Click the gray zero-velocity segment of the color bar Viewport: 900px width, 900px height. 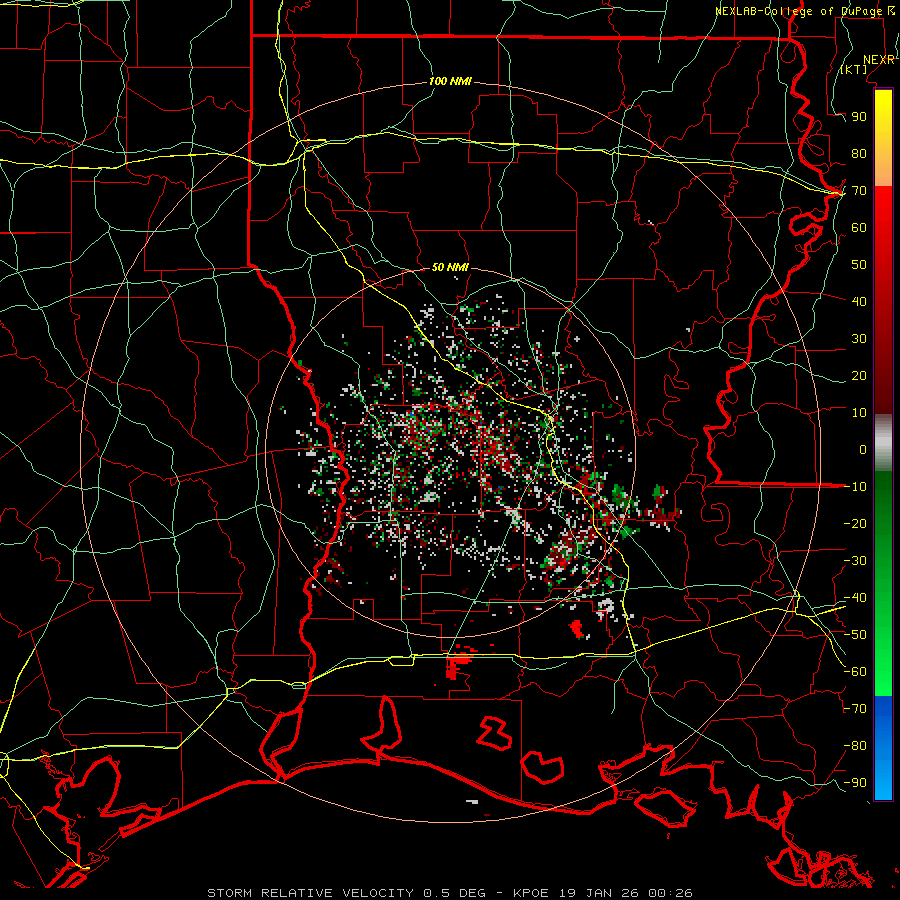coord(883,442)
